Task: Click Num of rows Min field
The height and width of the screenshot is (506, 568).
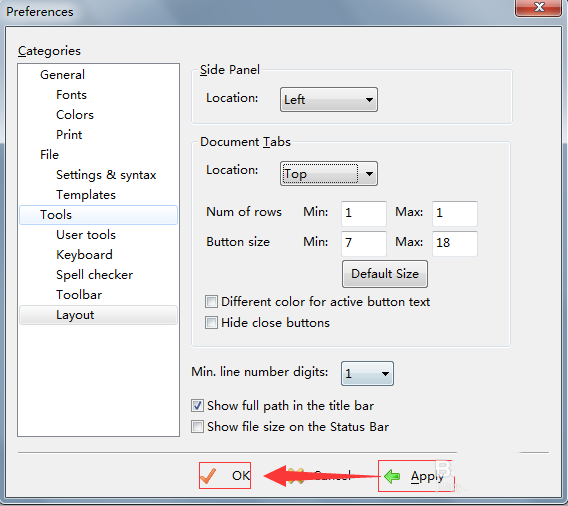Action: (x=364, y=213)
